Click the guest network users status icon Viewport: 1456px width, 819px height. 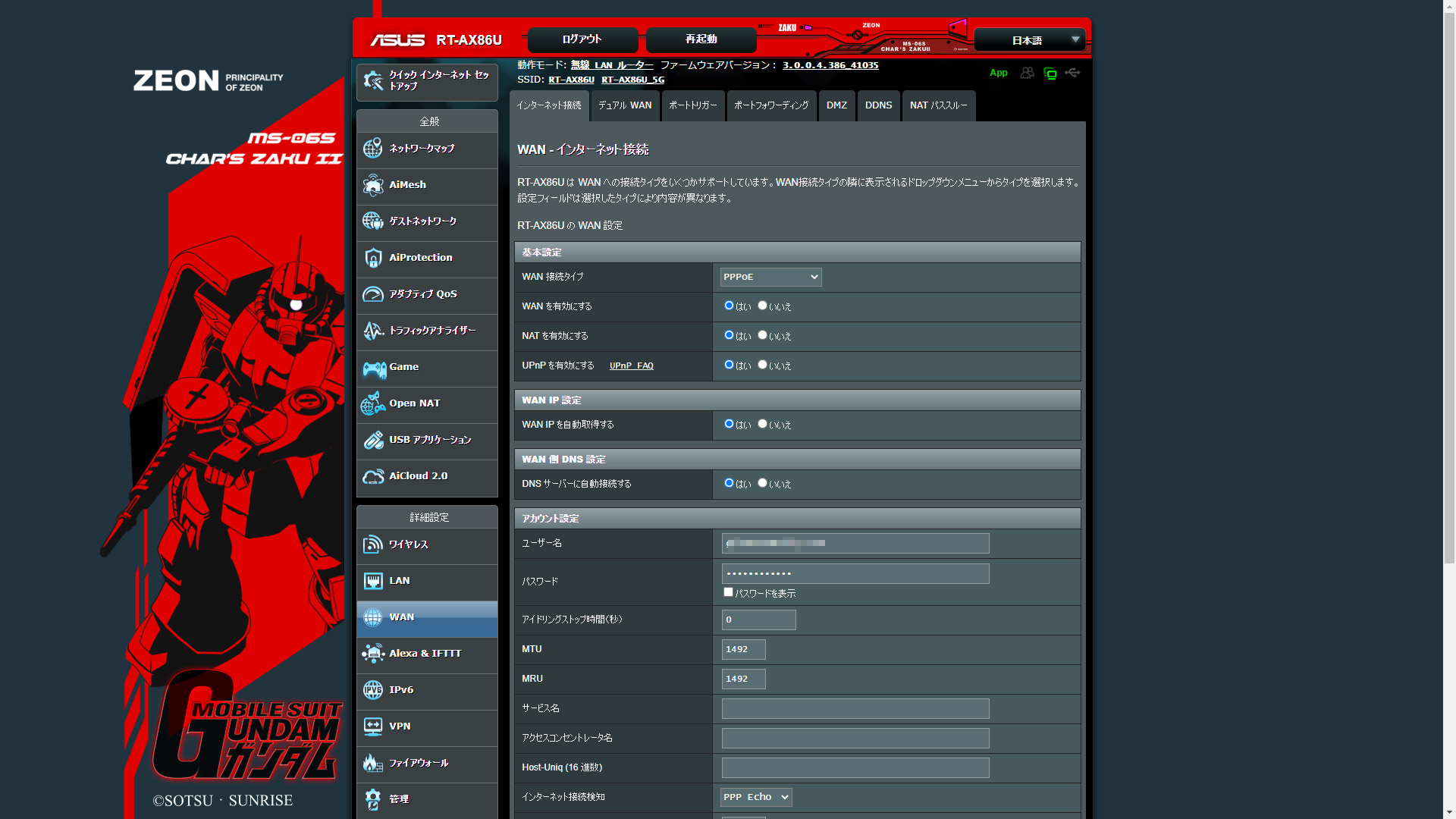click(x=1027, y=73)
